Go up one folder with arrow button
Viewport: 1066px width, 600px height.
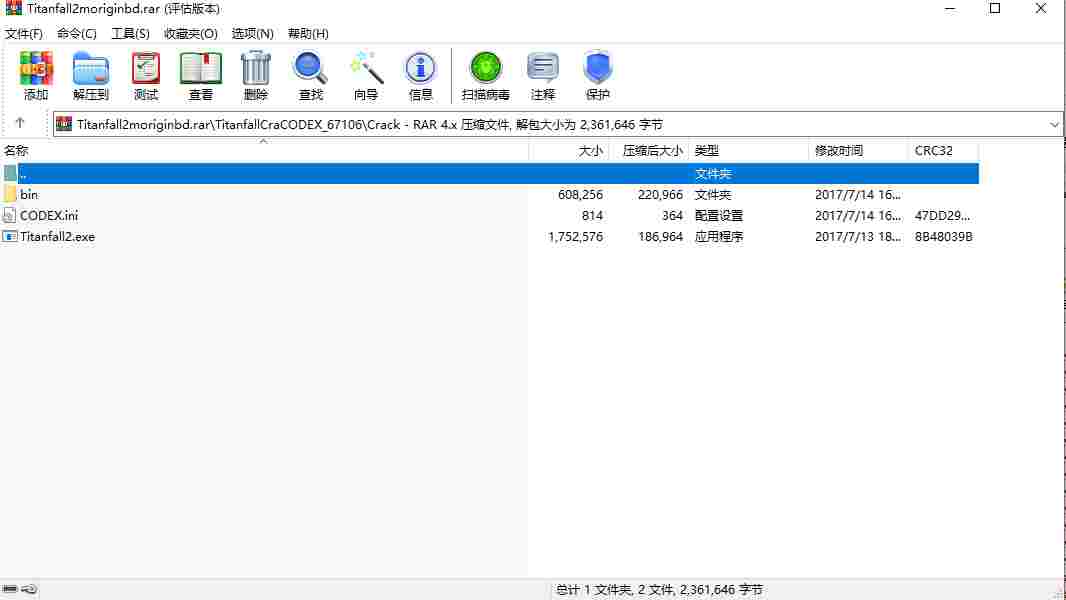click(20, 123)
